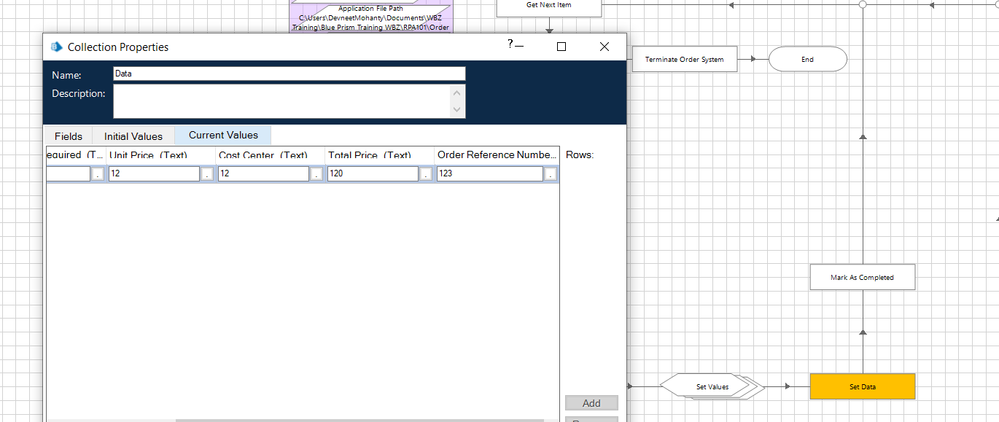The width and height of the screenshot is (999, 422).
Task: Edit the Total Price value 120
Action: tap(373, 173)
